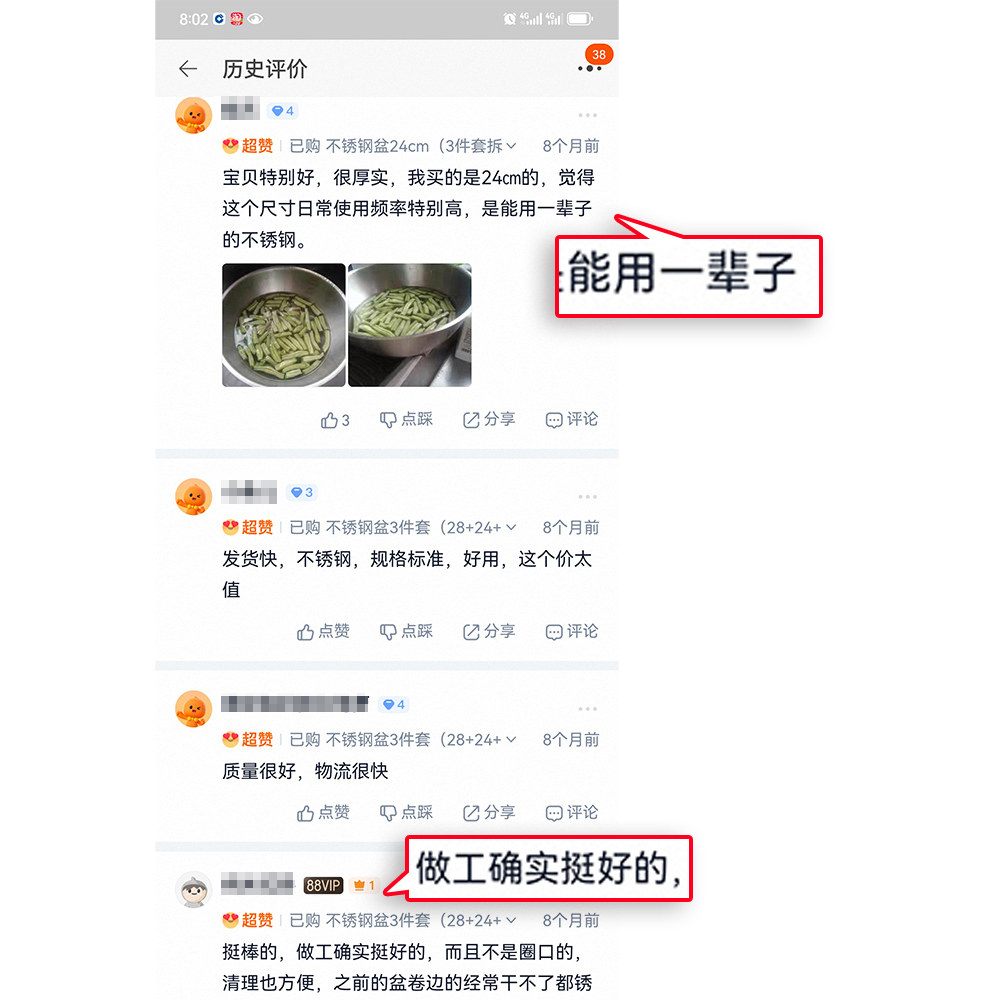Like the first review showing 3 thumbs up

pyautogui.click(x=335, y=420)
